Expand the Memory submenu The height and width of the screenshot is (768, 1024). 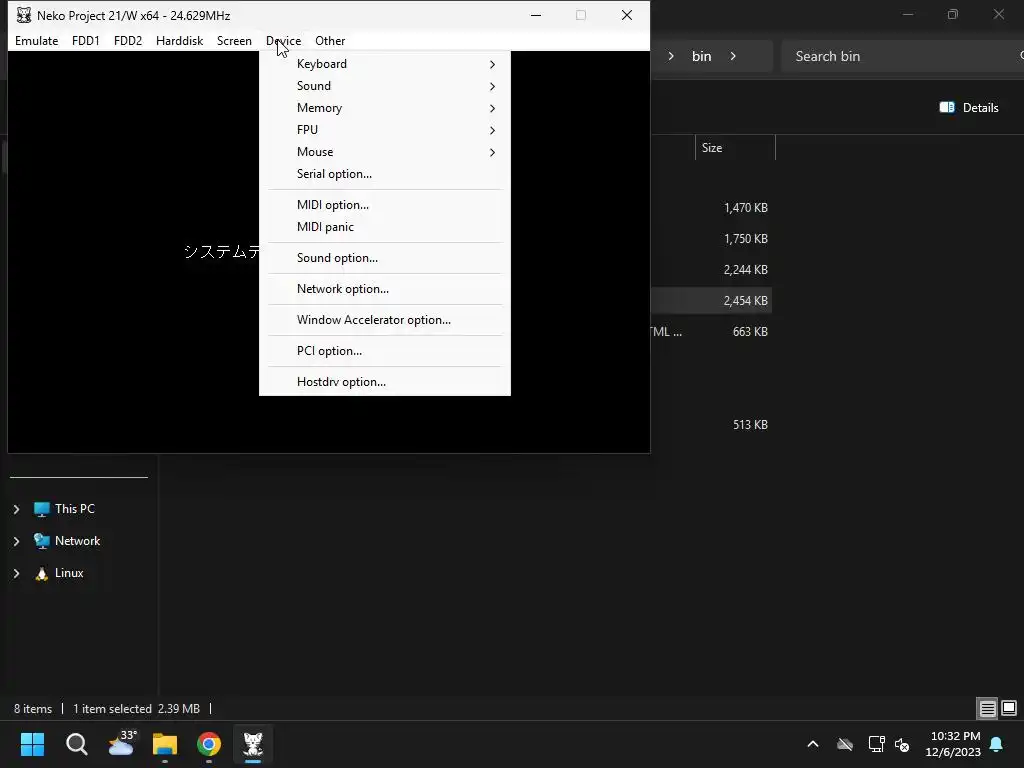tap(385, 108)
